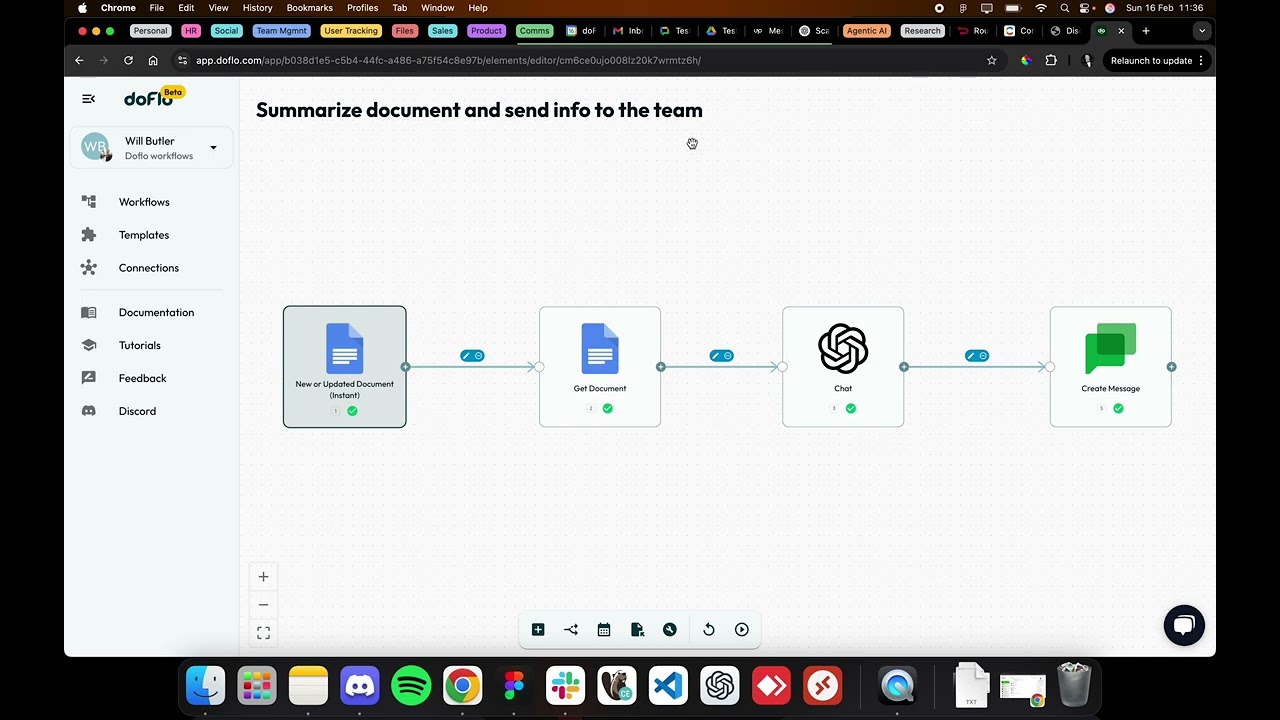The height and width of the screenshot is (720, 1280).
Task: Edit the connection between Get Document and Chat
Action: pos(715,356)
